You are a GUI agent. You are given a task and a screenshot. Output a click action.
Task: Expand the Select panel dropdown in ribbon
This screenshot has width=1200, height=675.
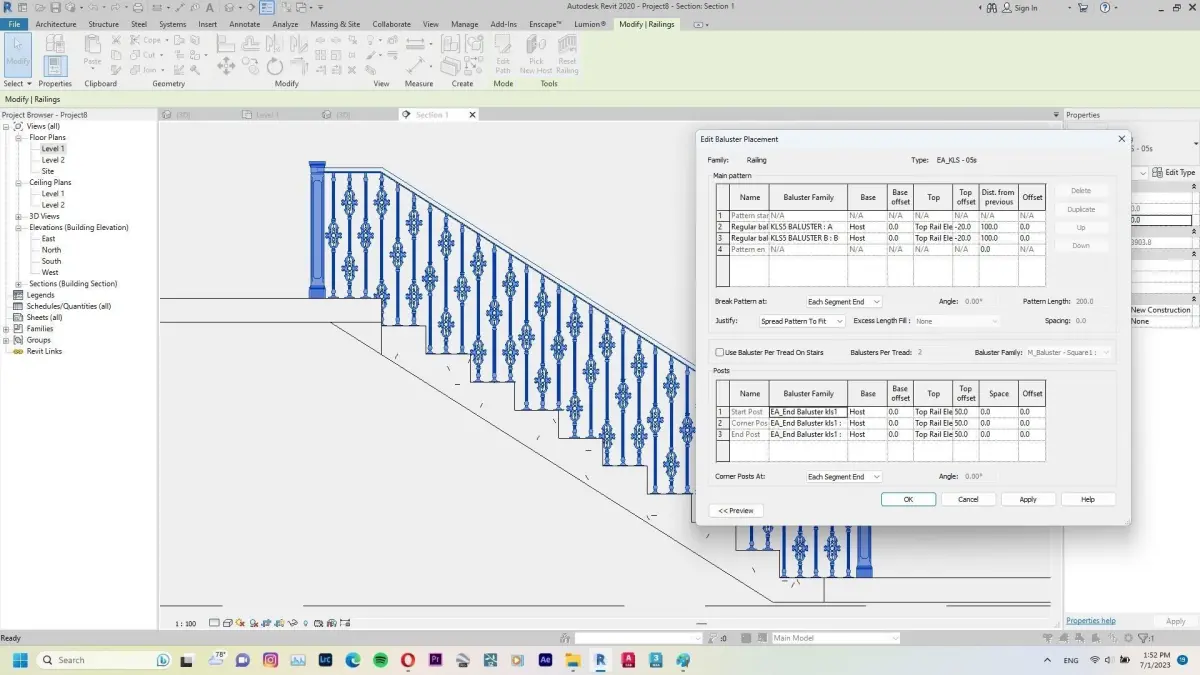click(18, 84)
